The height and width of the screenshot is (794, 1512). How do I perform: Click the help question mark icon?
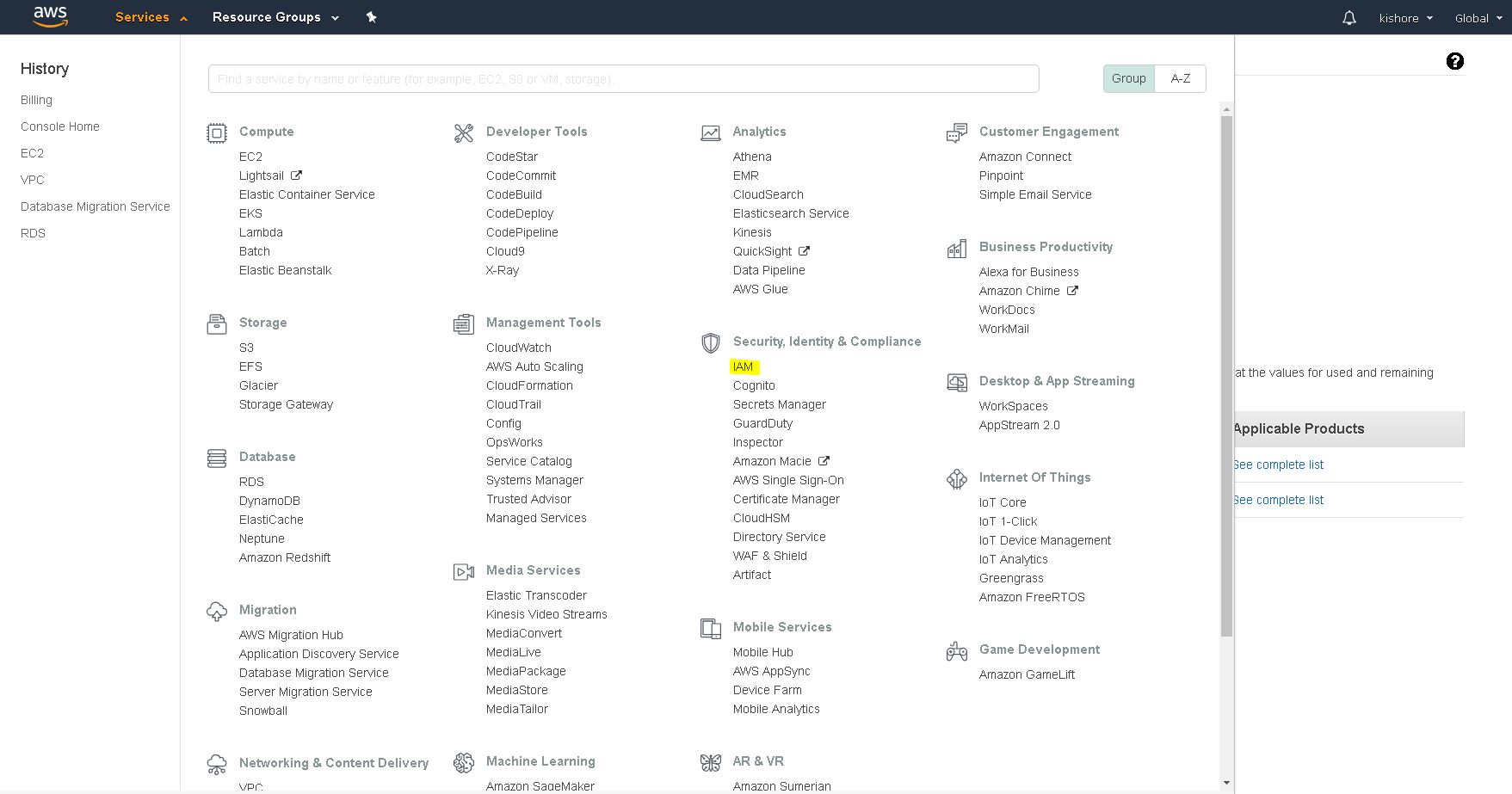[x=1454, y=61]
